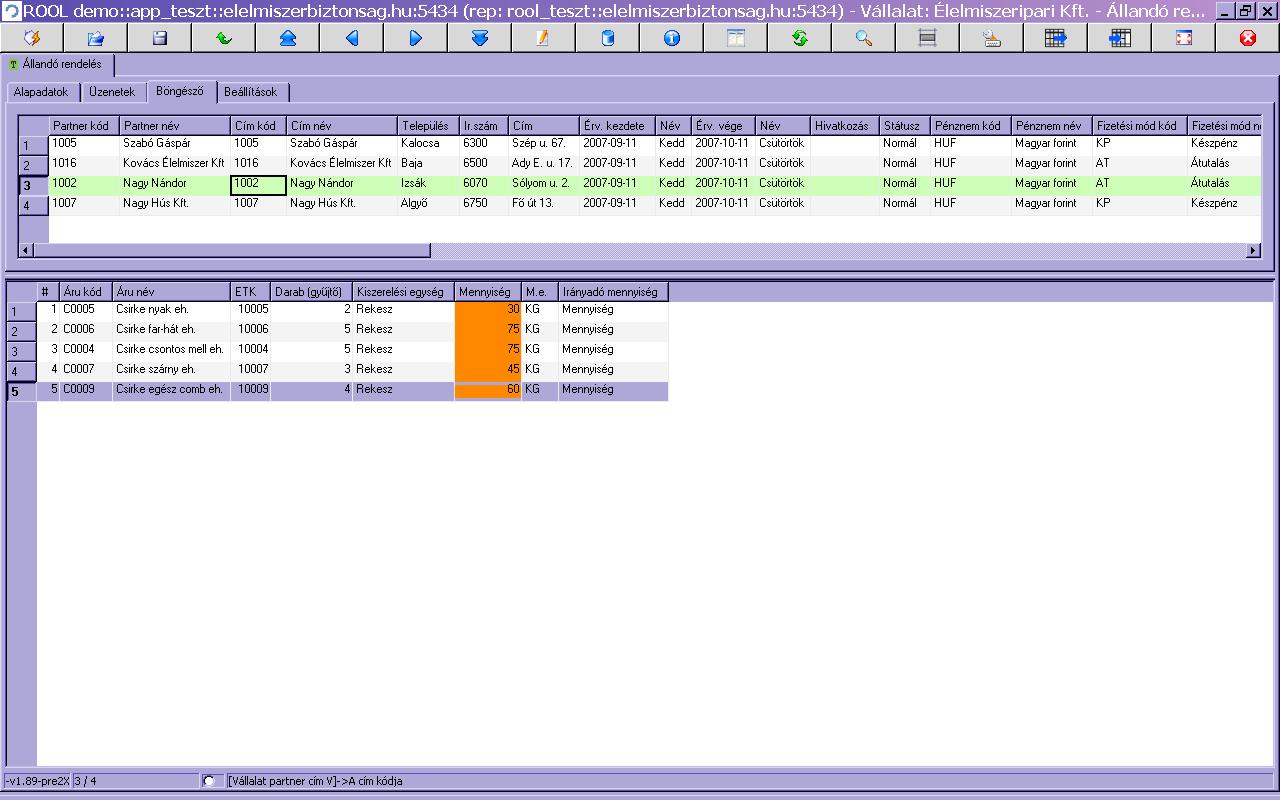
Task: Open the Beállítások tab
Action: click(x=251, y=92)
